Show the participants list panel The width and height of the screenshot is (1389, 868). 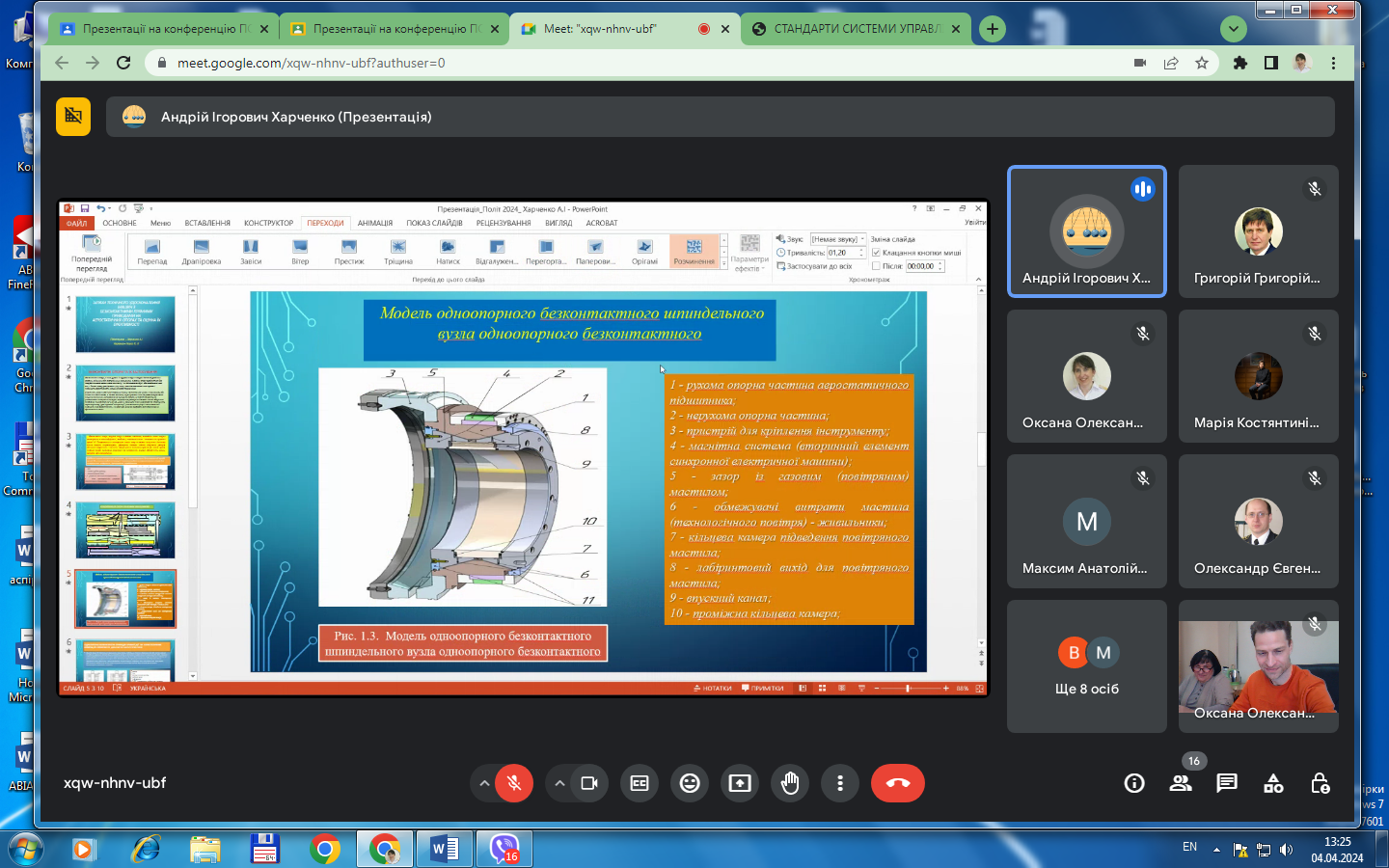(1181, 783)
